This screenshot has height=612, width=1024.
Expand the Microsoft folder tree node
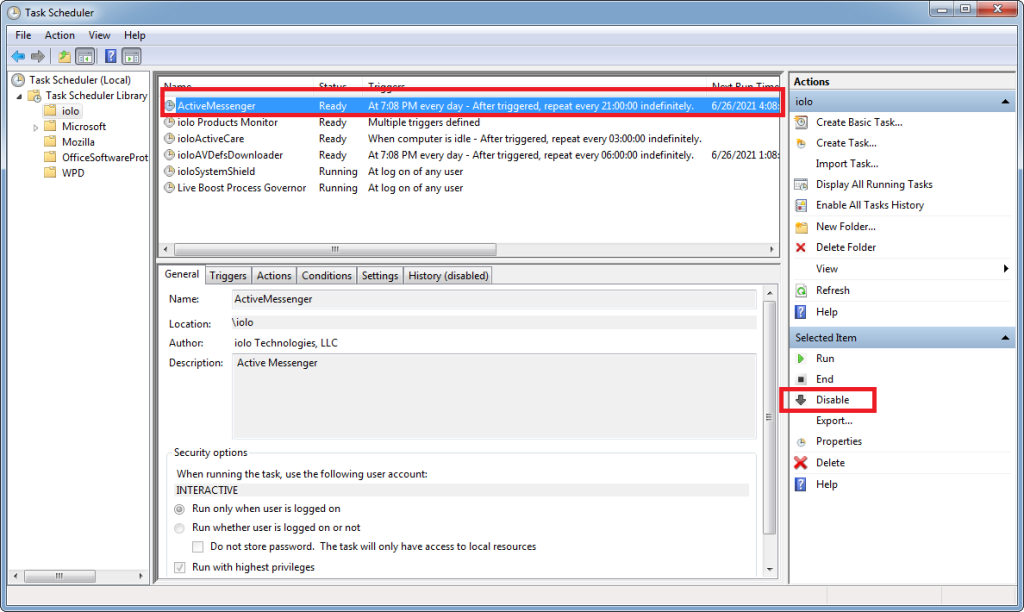[x=35, y=127]
